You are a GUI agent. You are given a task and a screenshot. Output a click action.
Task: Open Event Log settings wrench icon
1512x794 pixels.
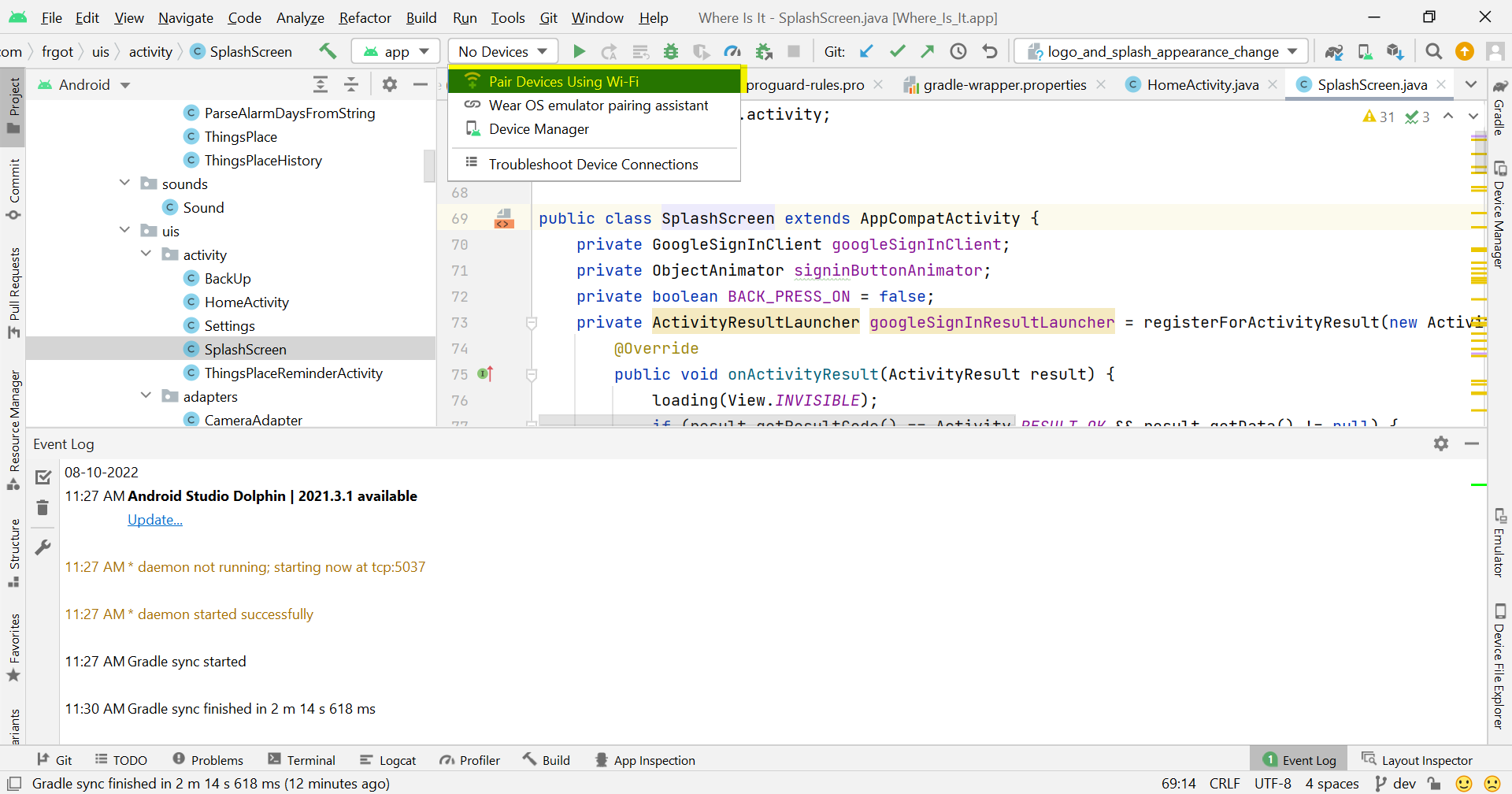pyautogui.click(x=43, y=547)
